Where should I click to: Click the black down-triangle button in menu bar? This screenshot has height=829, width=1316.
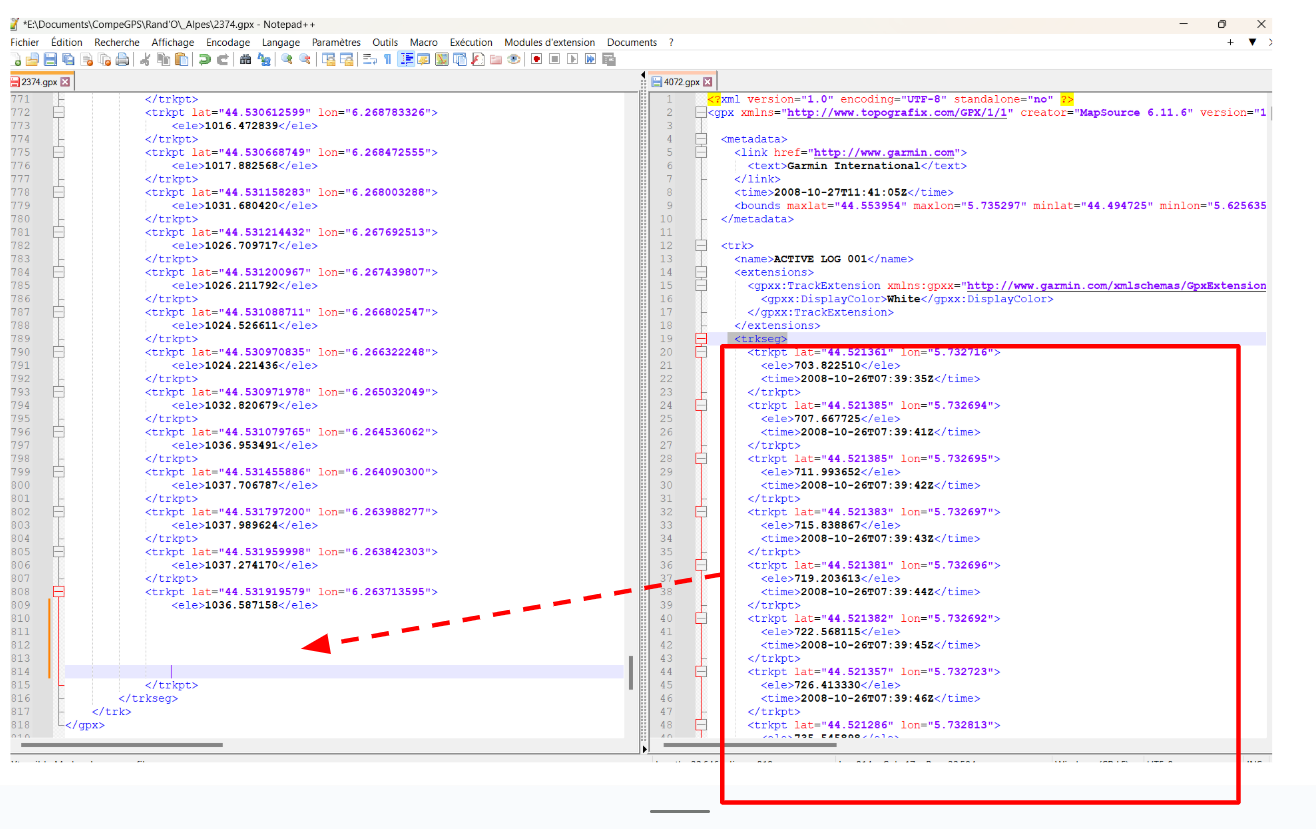coord(1252,42)
